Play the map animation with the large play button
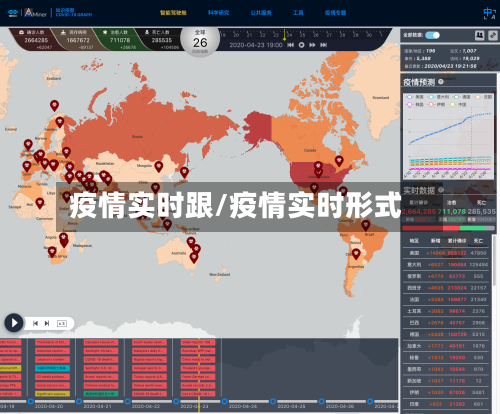The width and height of the screenshot is (500, 414). (x=14, y=323)
